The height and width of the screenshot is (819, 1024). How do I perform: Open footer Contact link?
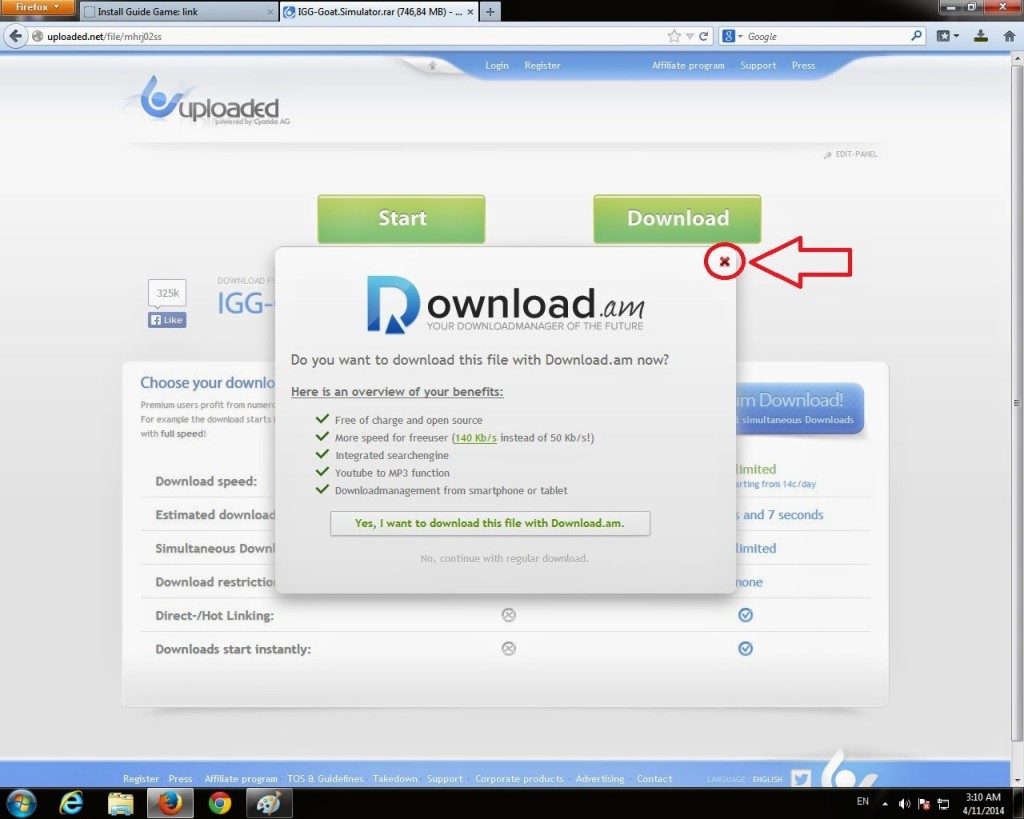[x=654, y=779]
